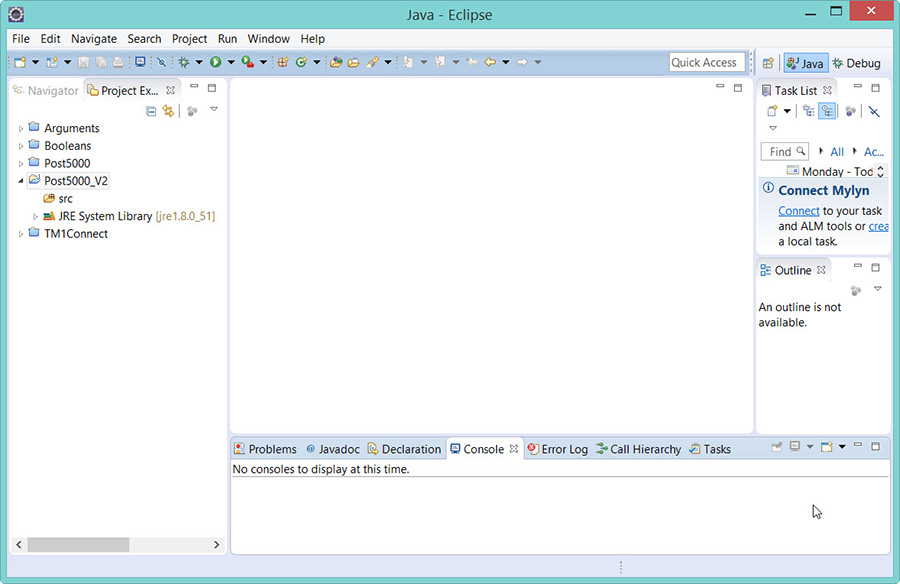The height and width of the screenshot is (584, 900).
Task: Click Collapse All in Project Explorer
Action: point(151,111)
